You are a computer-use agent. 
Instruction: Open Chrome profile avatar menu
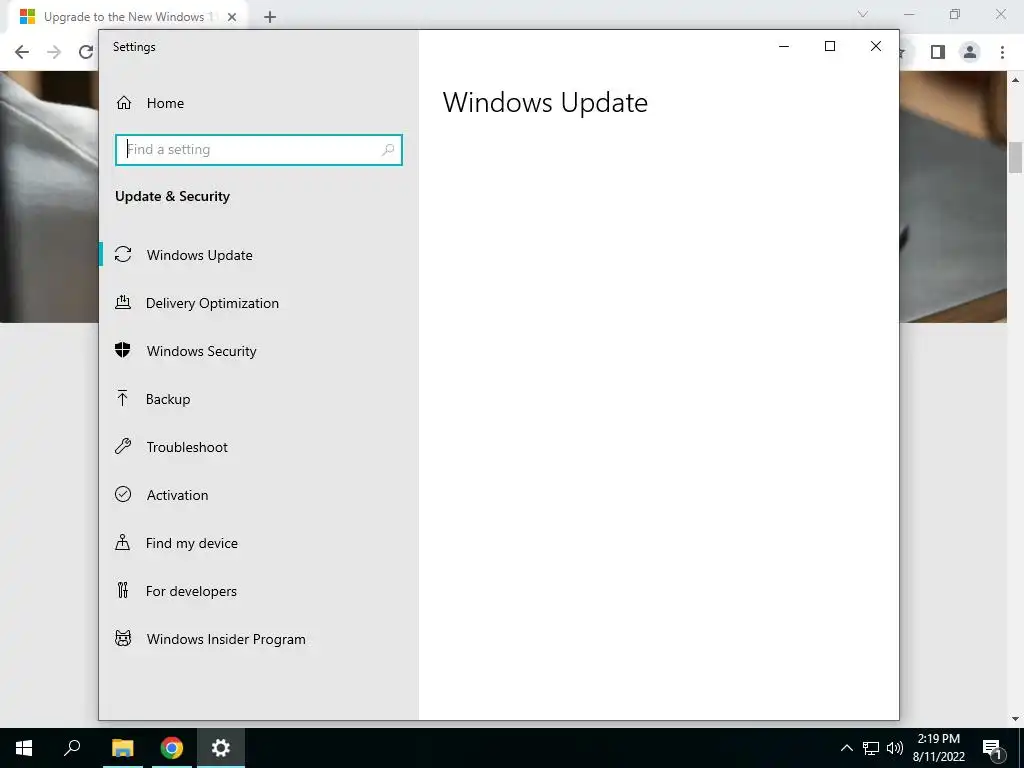coord(970,52)
